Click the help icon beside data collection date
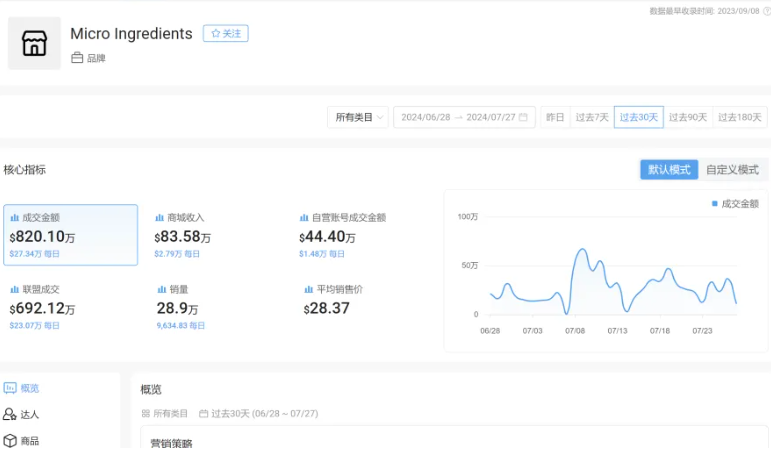The image size is (771, 462). (x=766, y=11)
